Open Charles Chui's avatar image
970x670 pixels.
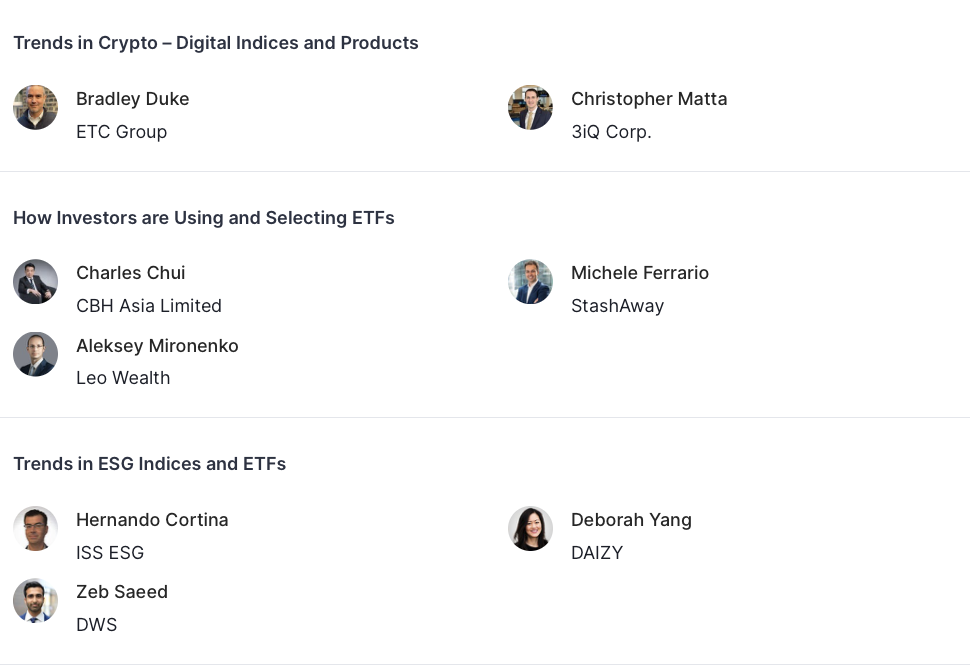[x=35, y=282]
